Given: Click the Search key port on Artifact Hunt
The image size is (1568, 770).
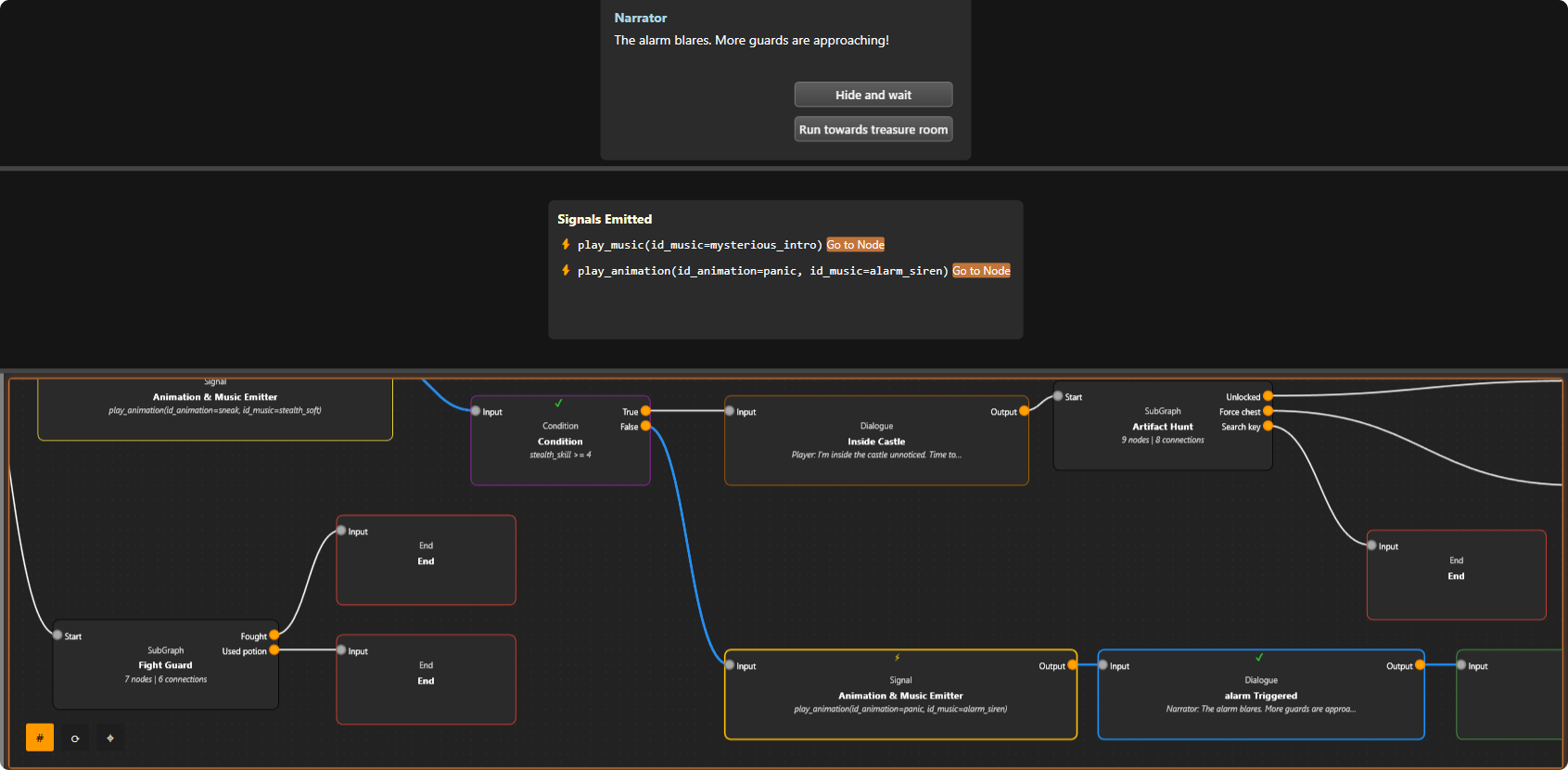Looking at the screenshot, I should point(1268,426).
